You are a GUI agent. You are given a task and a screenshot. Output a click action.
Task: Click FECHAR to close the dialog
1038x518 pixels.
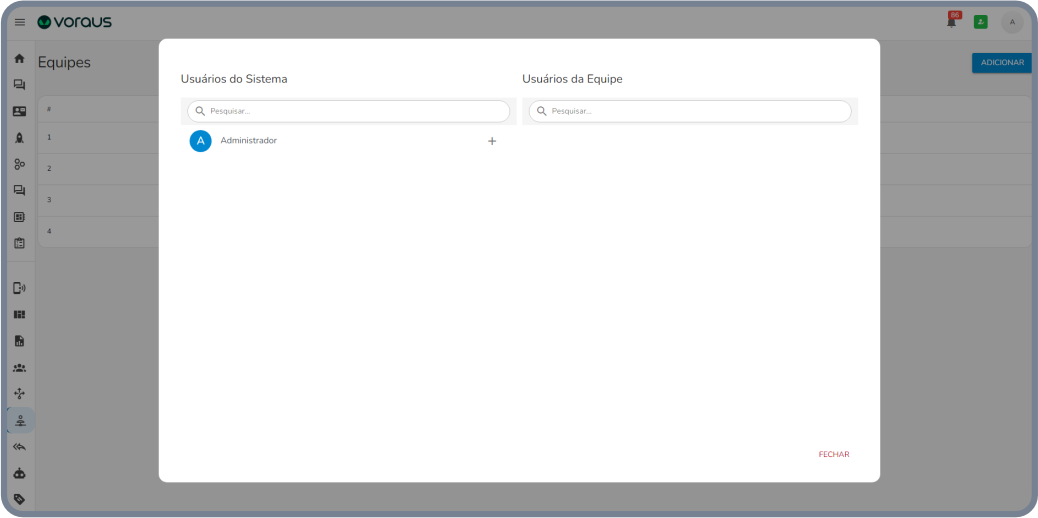pos(833,454)
